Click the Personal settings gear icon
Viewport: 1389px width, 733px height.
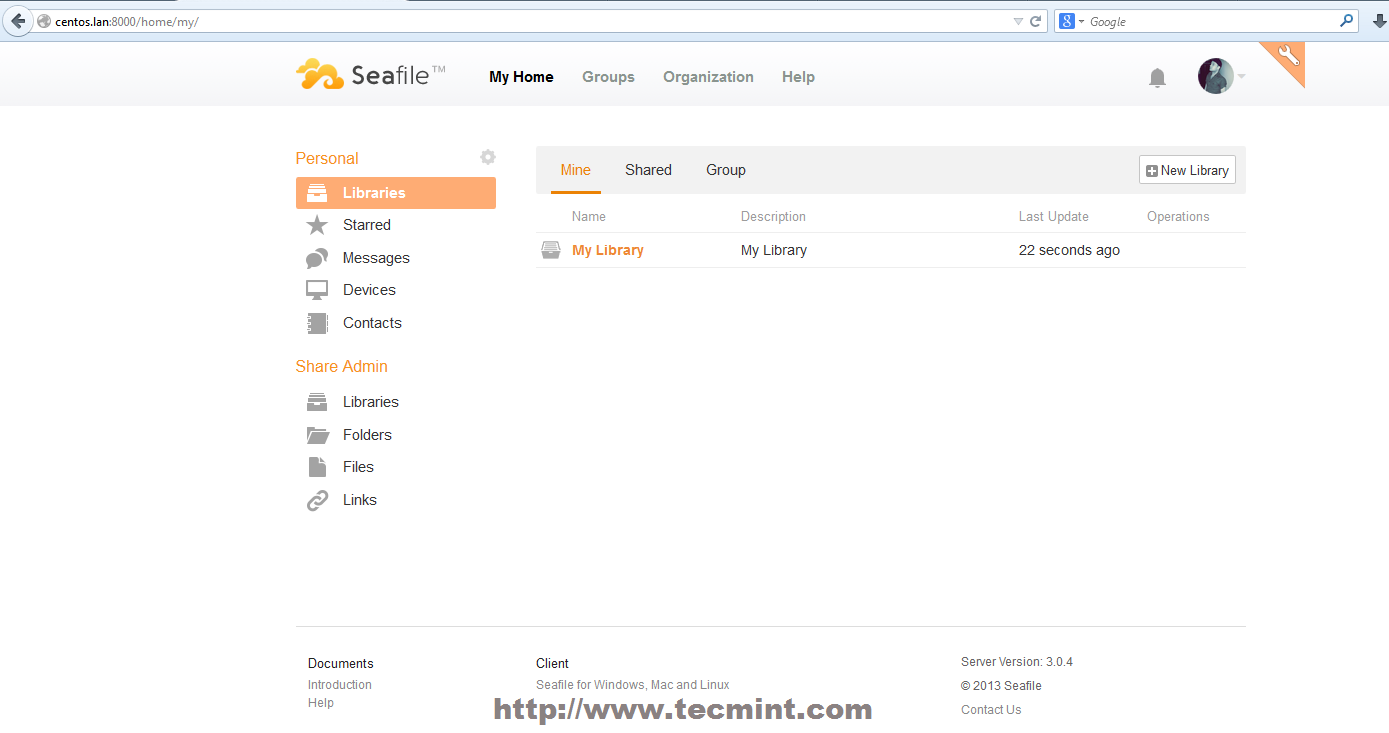[487, 157]
